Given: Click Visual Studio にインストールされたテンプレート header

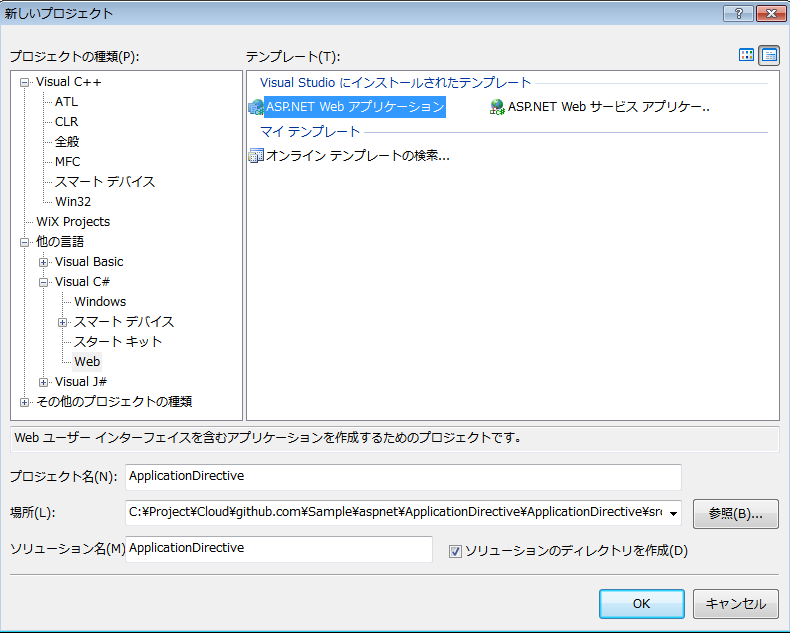Looking at the screenshot, I should 396,83.
